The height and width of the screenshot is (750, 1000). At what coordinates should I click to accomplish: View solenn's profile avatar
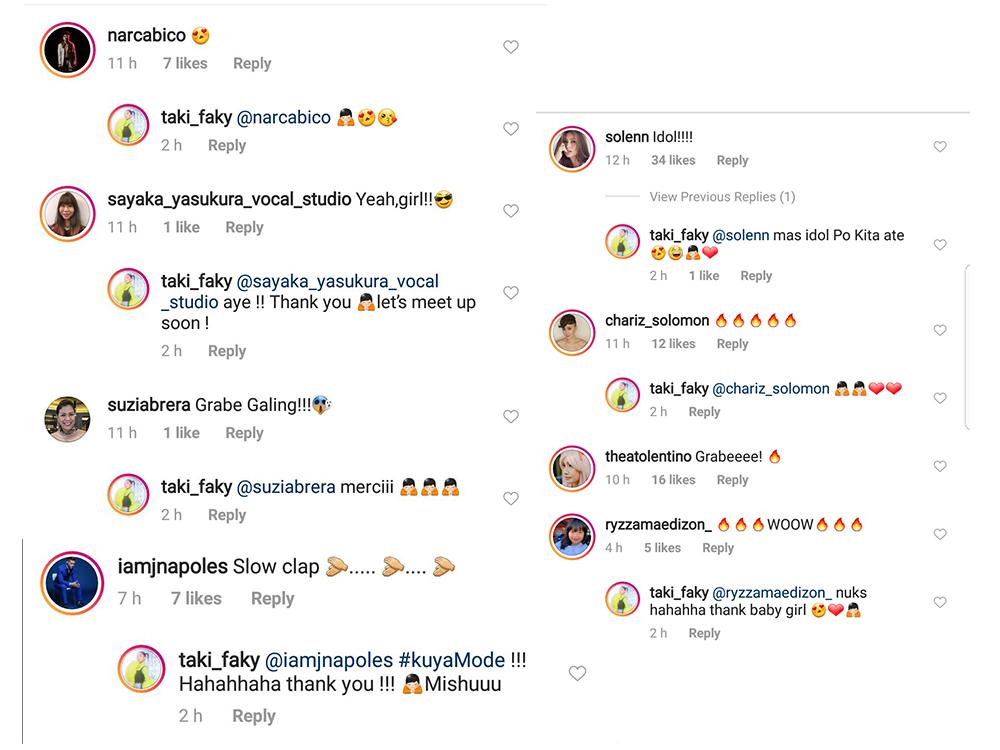point(573,149)
